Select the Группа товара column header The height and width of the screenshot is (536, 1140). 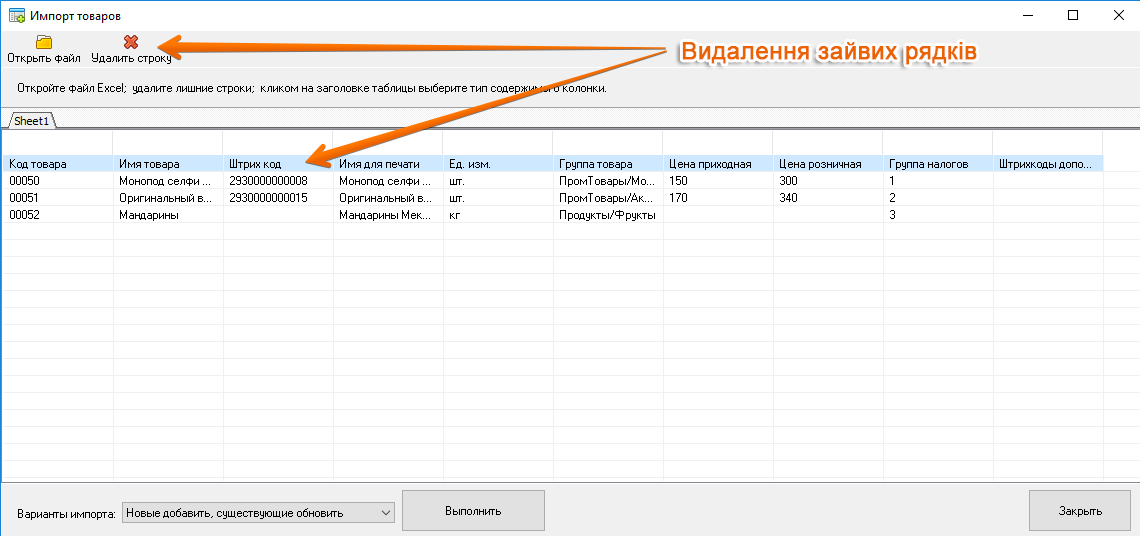(608, 164)
